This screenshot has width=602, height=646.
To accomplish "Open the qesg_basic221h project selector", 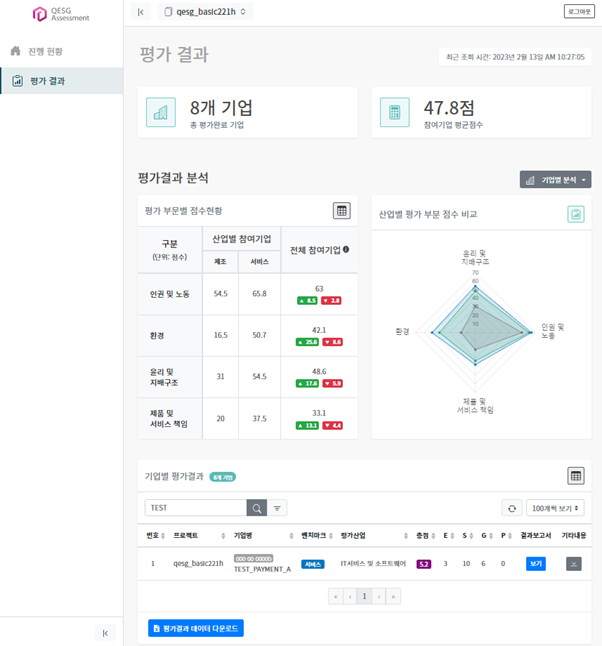I will click(x=207, y=12).
